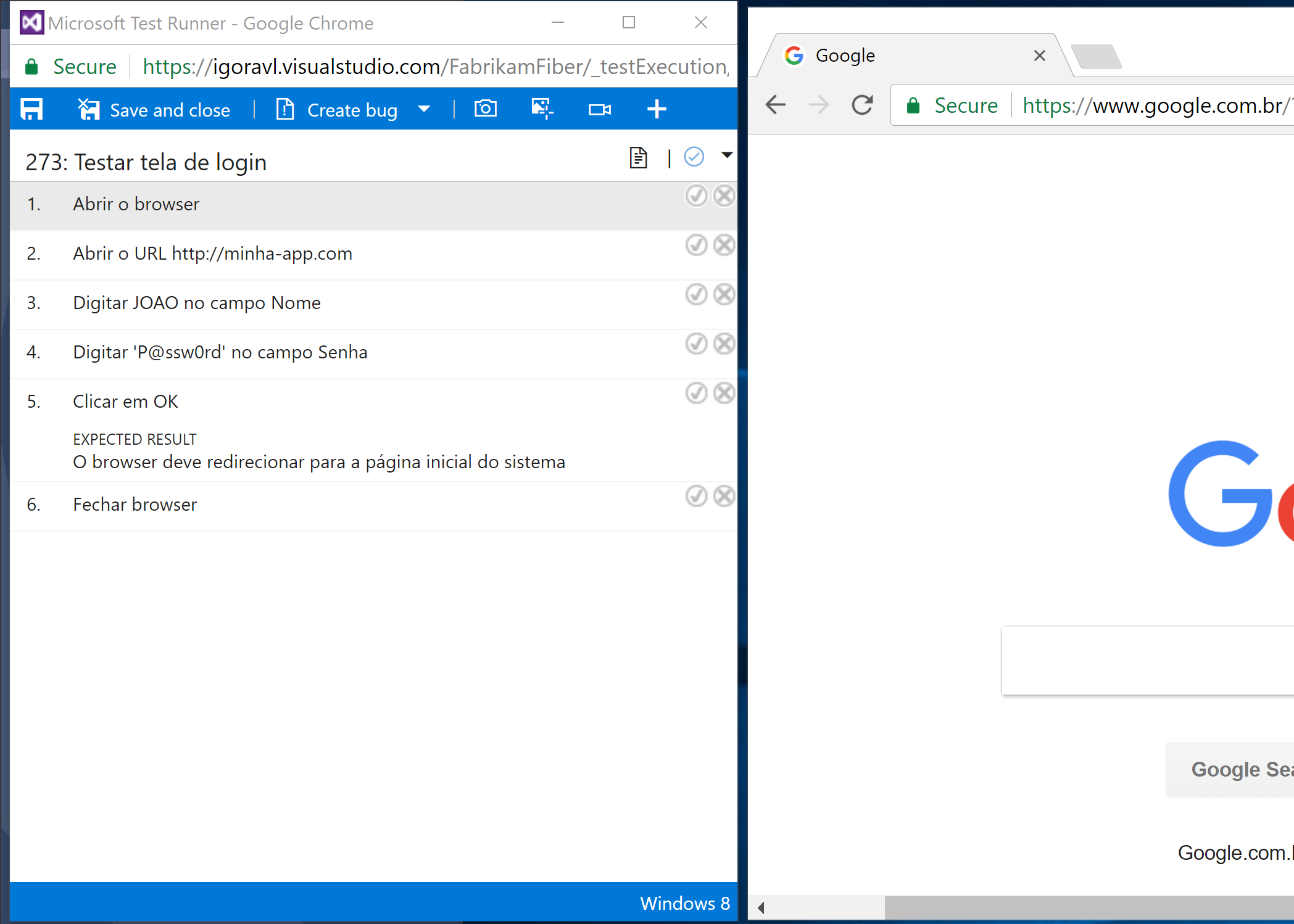Fail step 6 Fechar browser

(724, 496)
